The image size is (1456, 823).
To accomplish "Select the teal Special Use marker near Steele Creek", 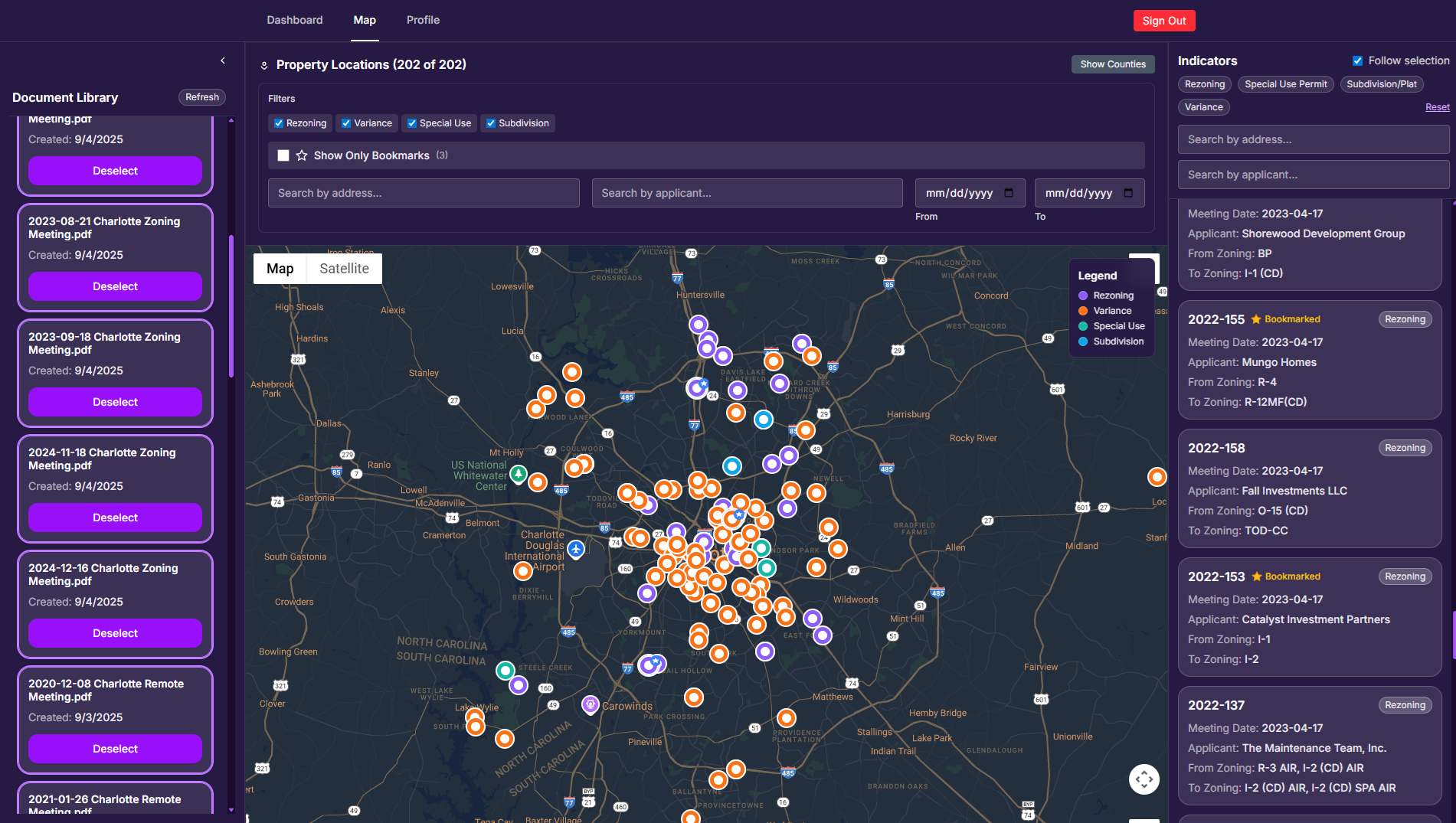I will (x=505, y=670).
